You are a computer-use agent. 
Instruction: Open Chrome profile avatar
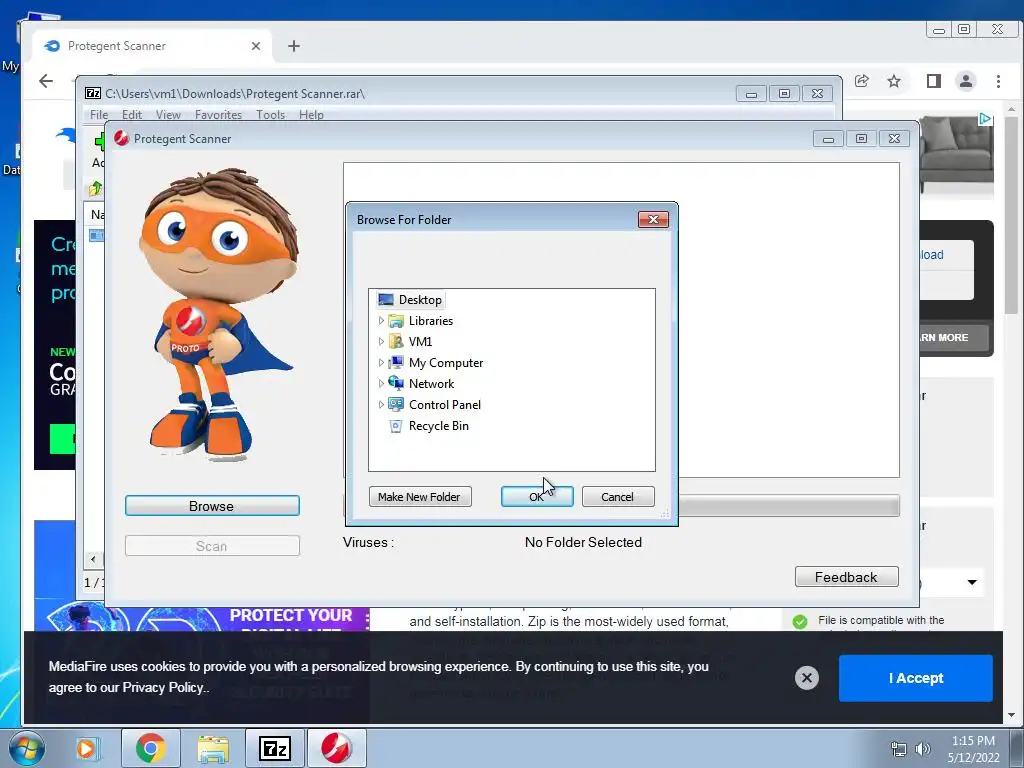pos(966,81)
